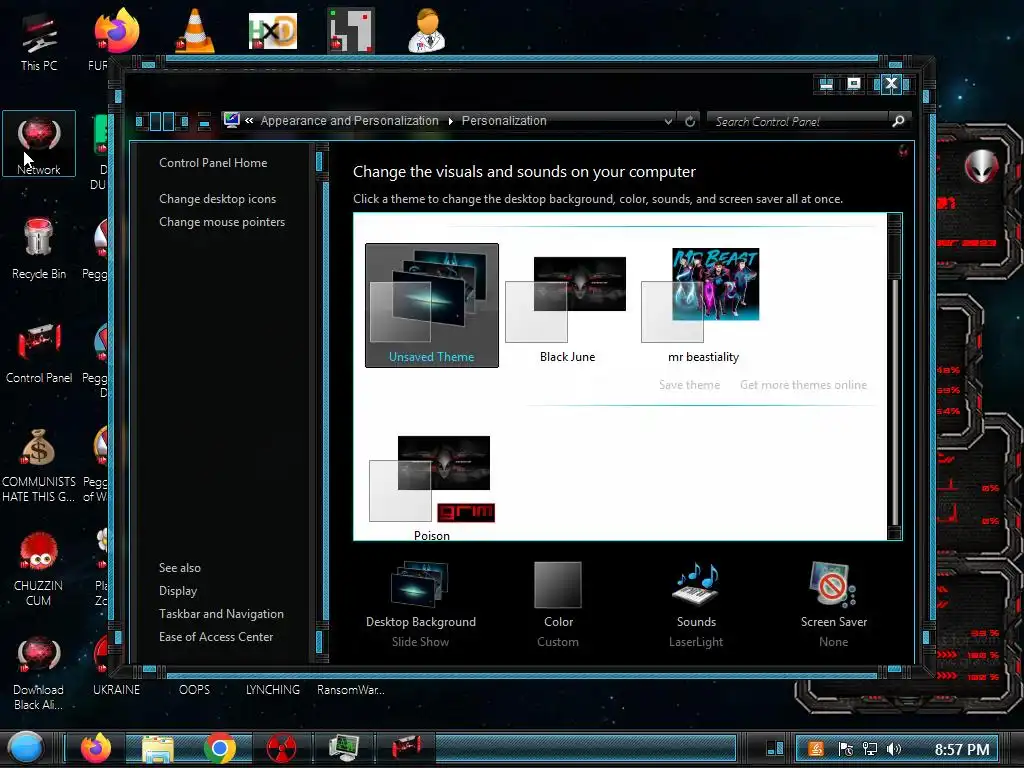This screenshot has width=1024, height=768.
Task: Go to Control Panel Home
Action: pyautogui.click(x=213, y=163)
